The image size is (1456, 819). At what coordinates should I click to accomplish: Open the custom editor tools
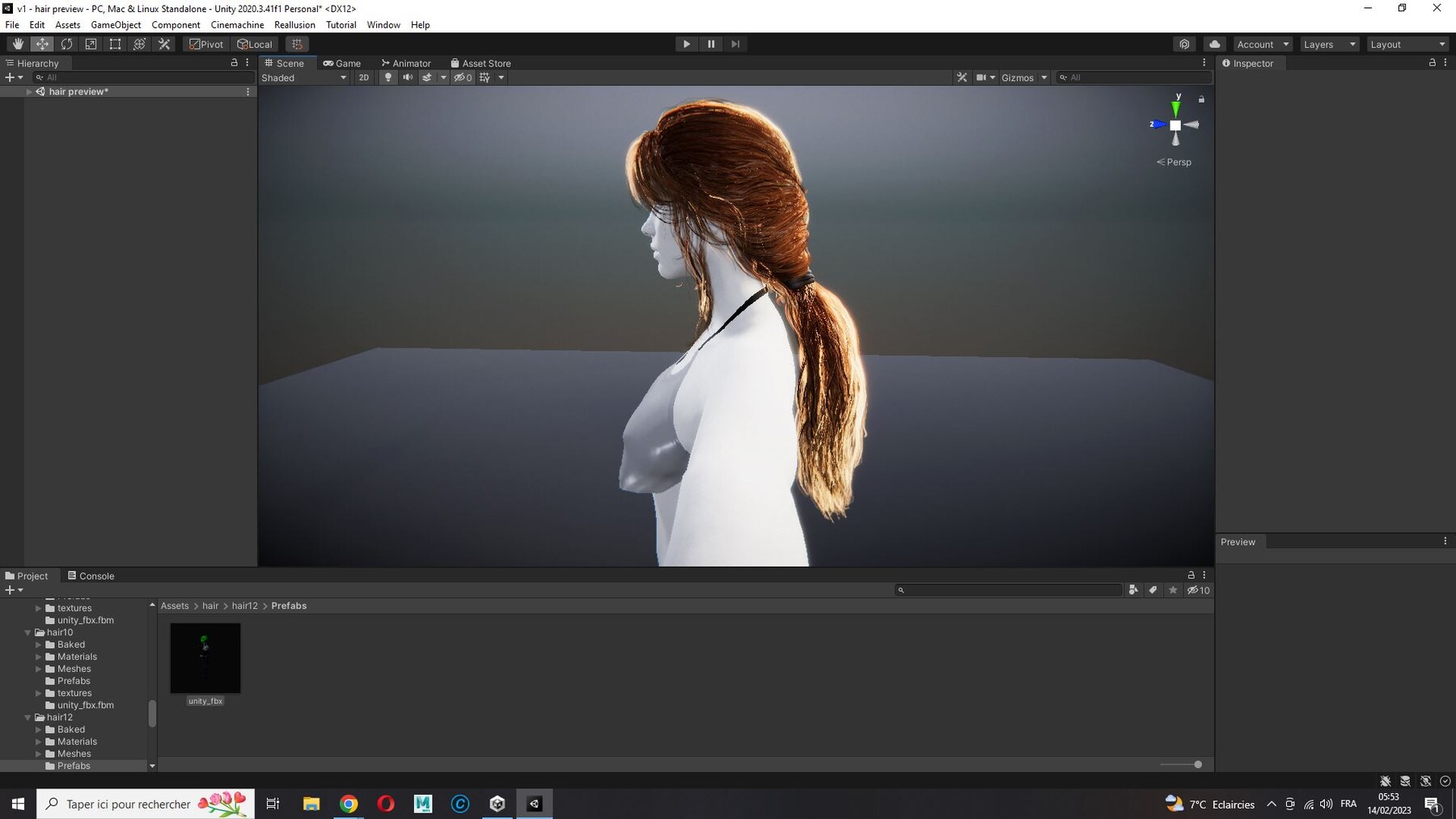pos(164,44)
